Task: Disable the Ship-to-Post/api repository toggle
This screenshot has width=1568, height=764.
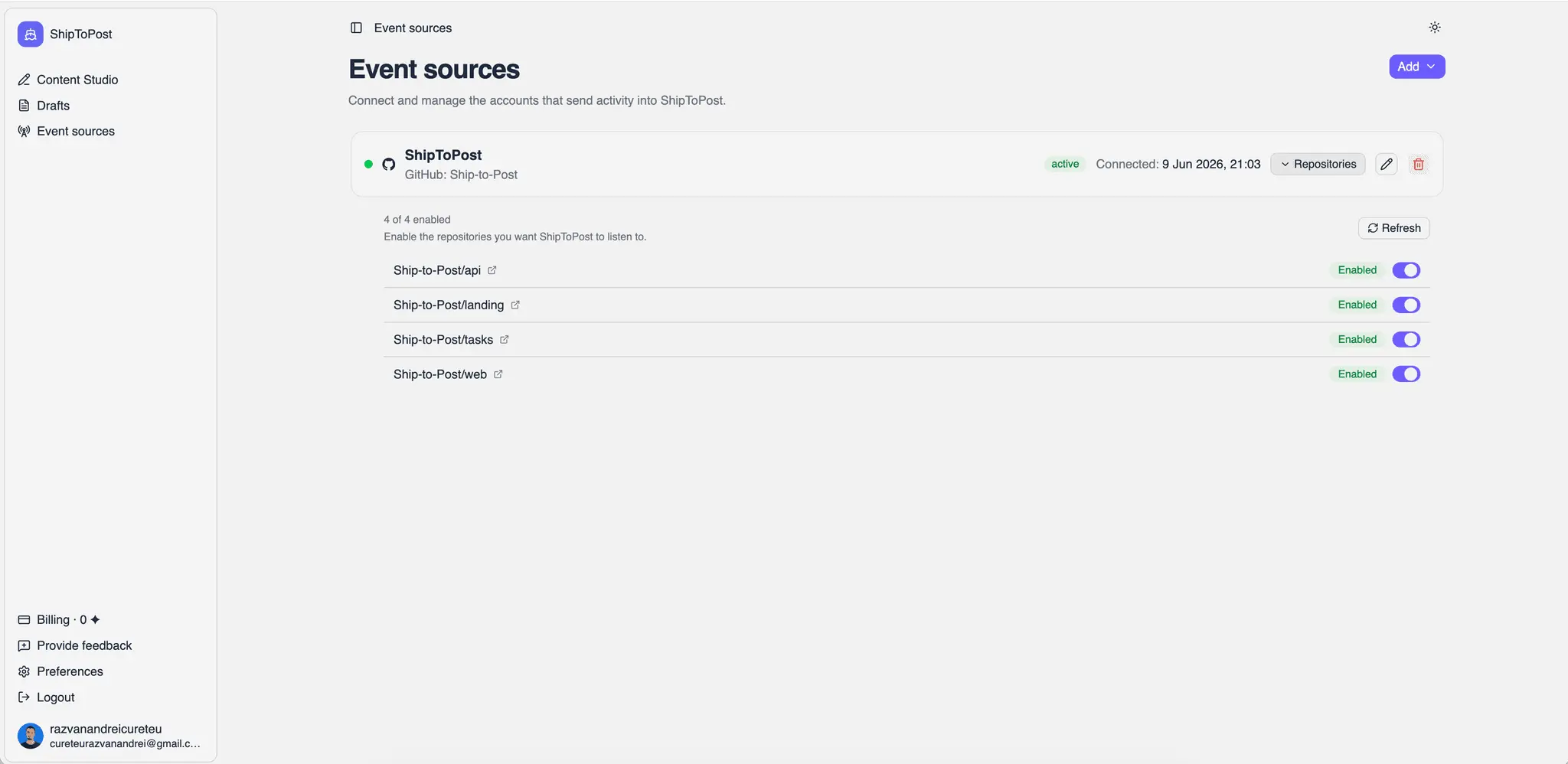Action: coord(1406,270)
